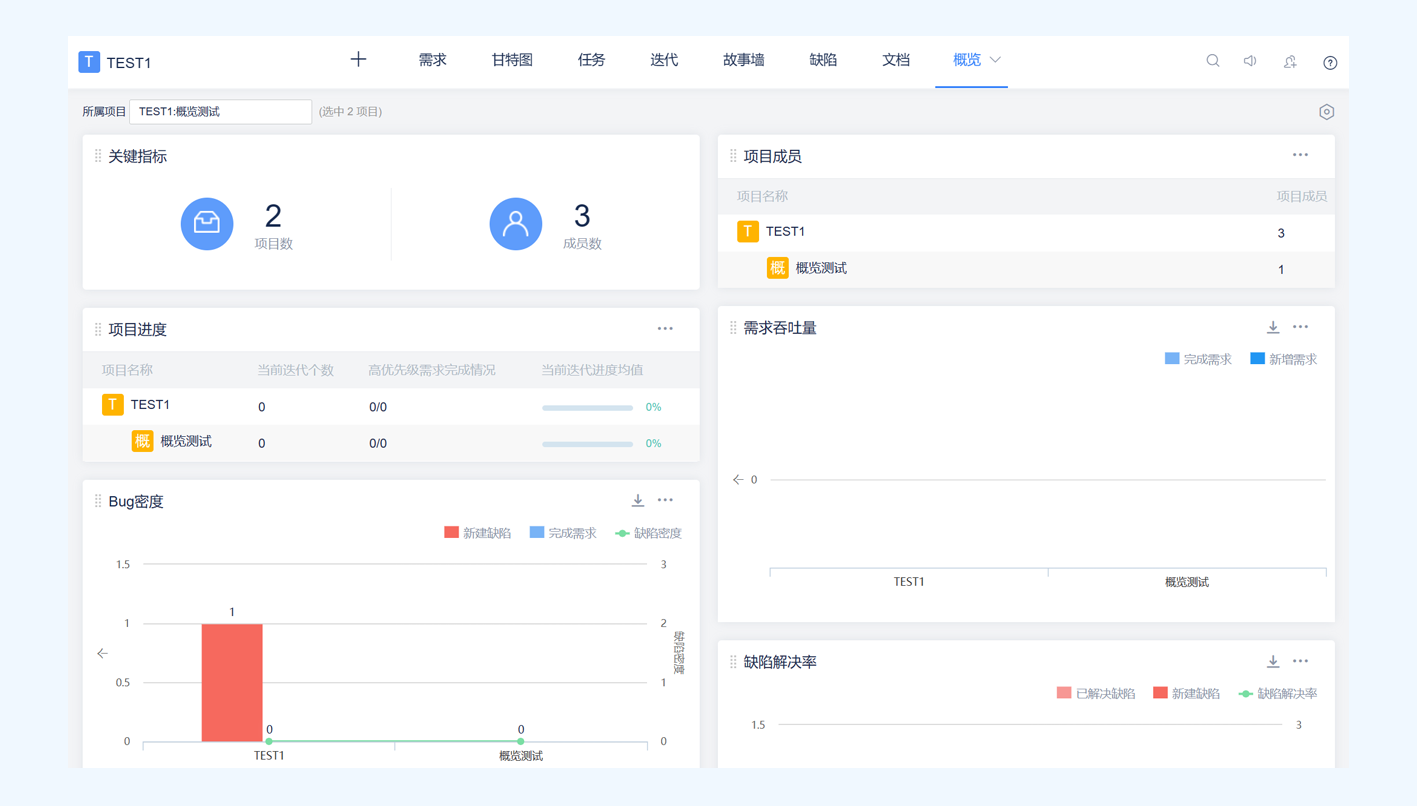Toggle 完成需求 legend in 需求吞吐量 chart
Screen dimensions: 1417x806
(x=1198, y=359)
